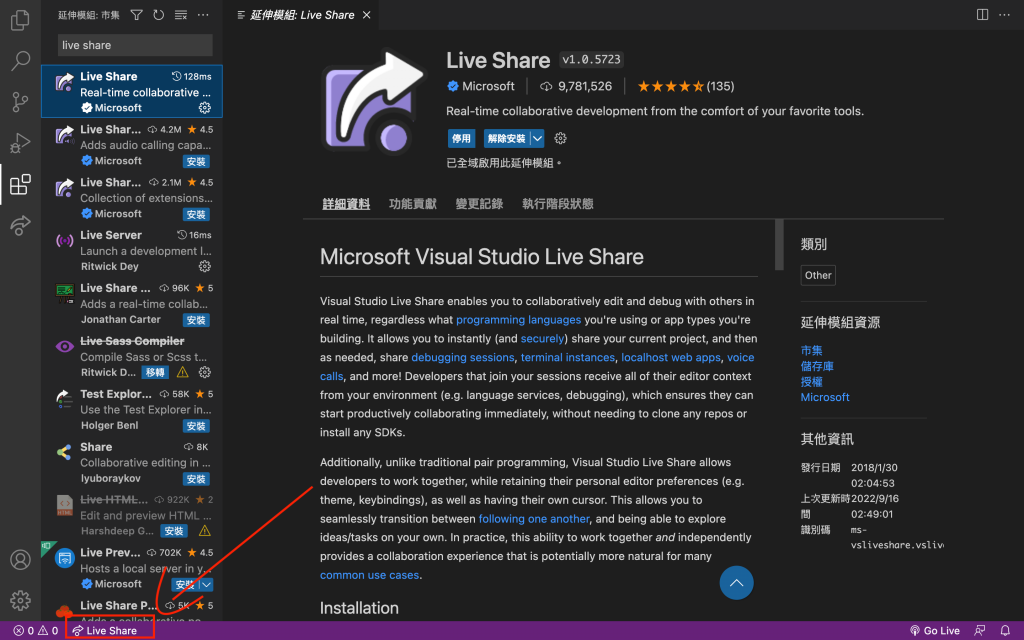This screenshot has width=1024, height=640.
Task: Close the Live Share extension tab
Action: pos(366,14)
